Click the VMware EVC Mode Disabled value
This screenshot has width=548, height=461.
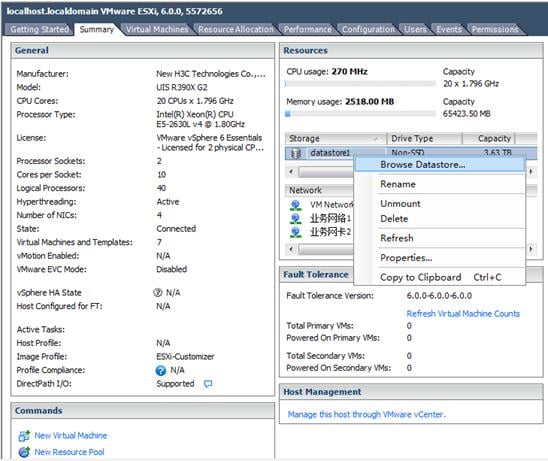click(x=172, y=269)
